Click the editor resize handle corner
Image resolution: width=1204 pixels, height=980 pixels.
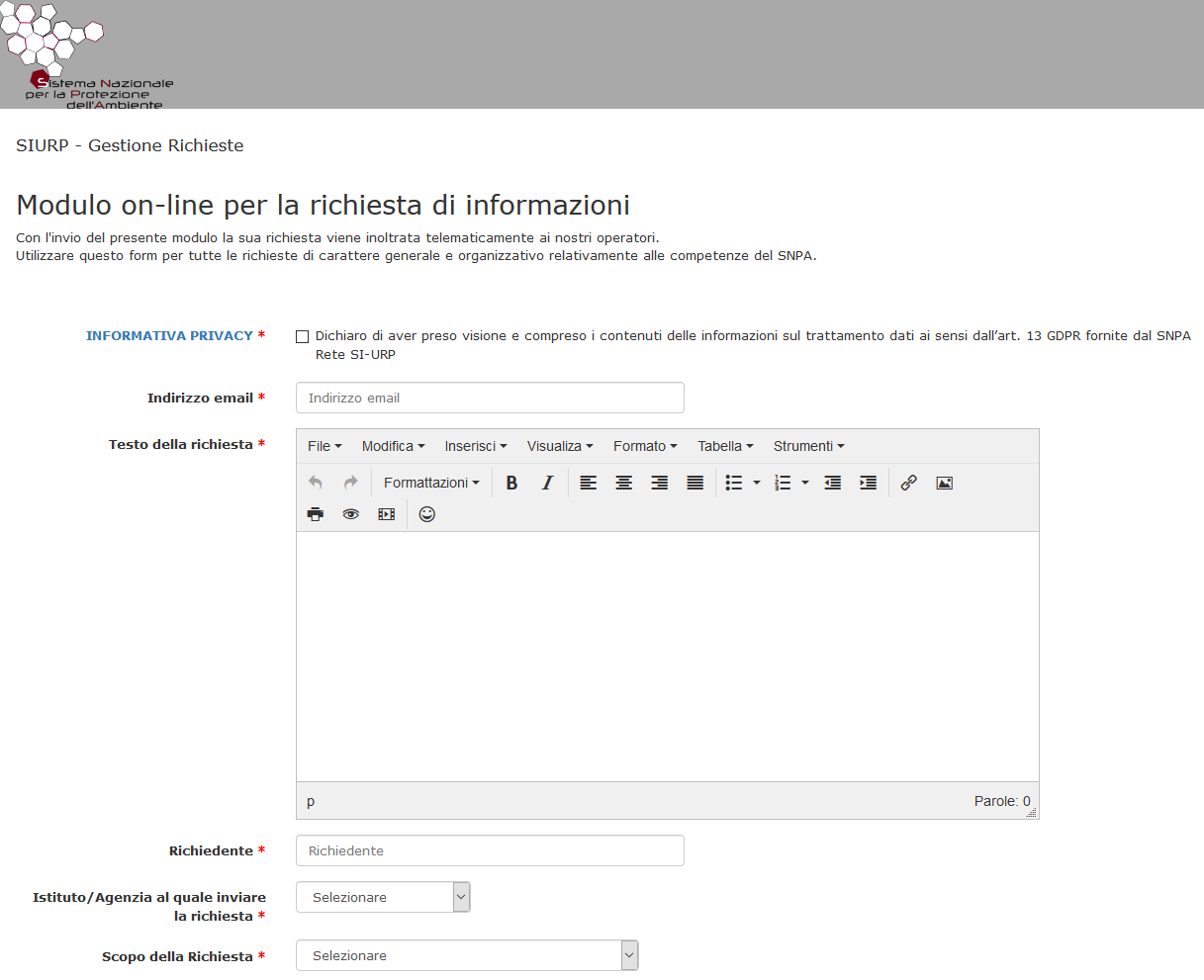click(1032, 813)
